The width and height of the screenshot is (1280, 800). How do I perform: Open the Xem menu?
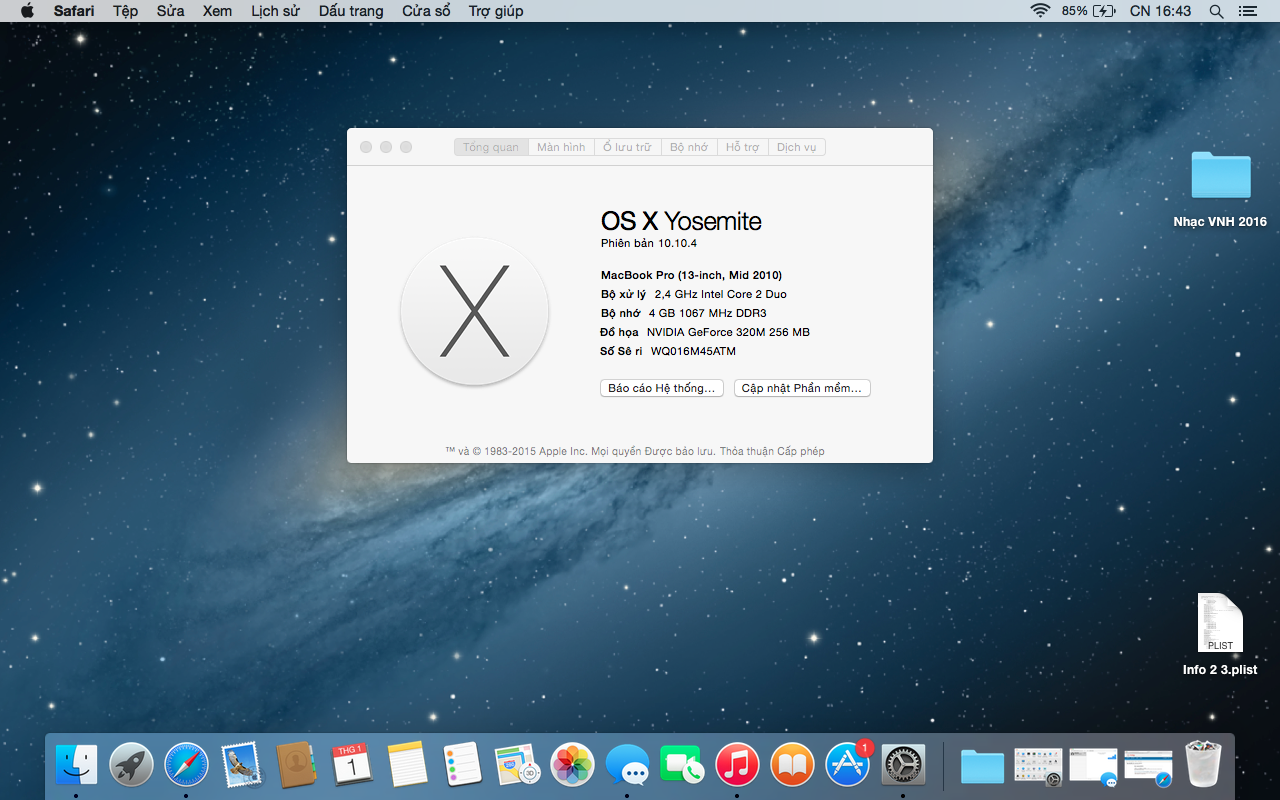coord(217,11)
